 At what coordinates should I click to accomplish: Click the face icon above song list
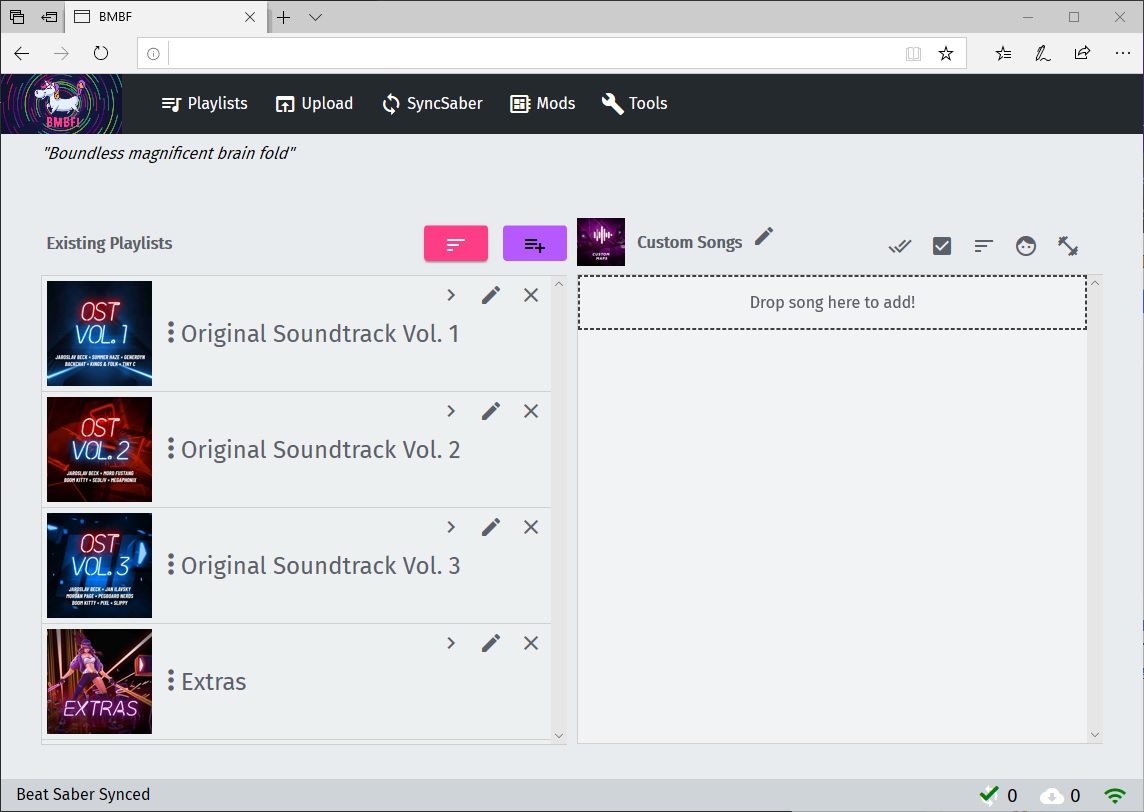tap(1026, 246)
